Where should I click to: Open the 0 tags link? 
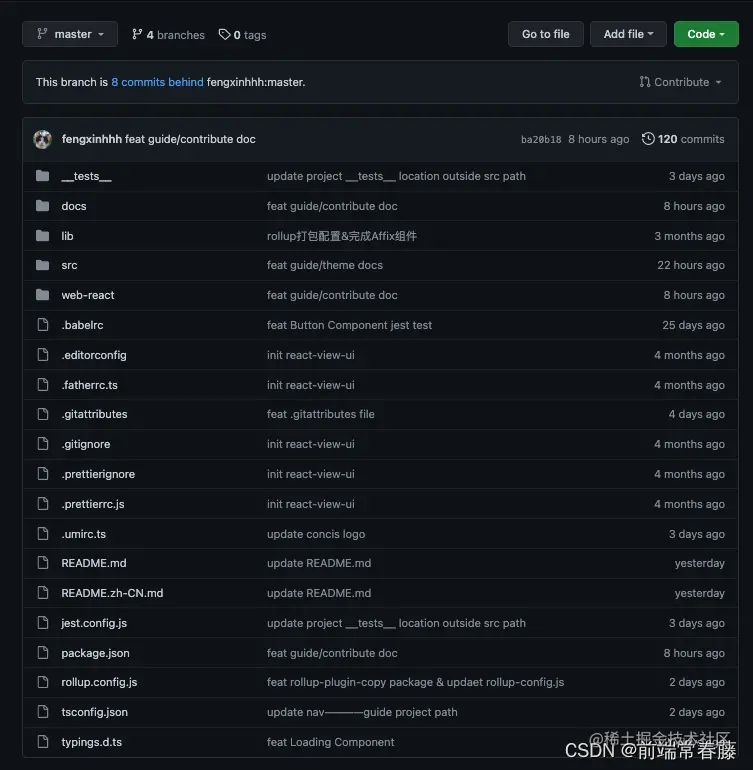tap(242, 34)
